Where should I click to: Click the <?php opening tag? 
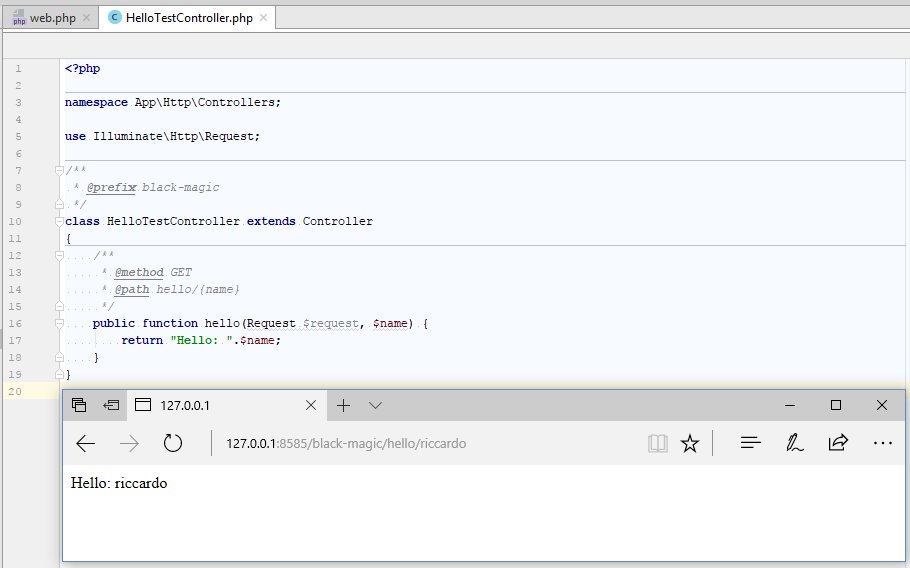(82, 68)
